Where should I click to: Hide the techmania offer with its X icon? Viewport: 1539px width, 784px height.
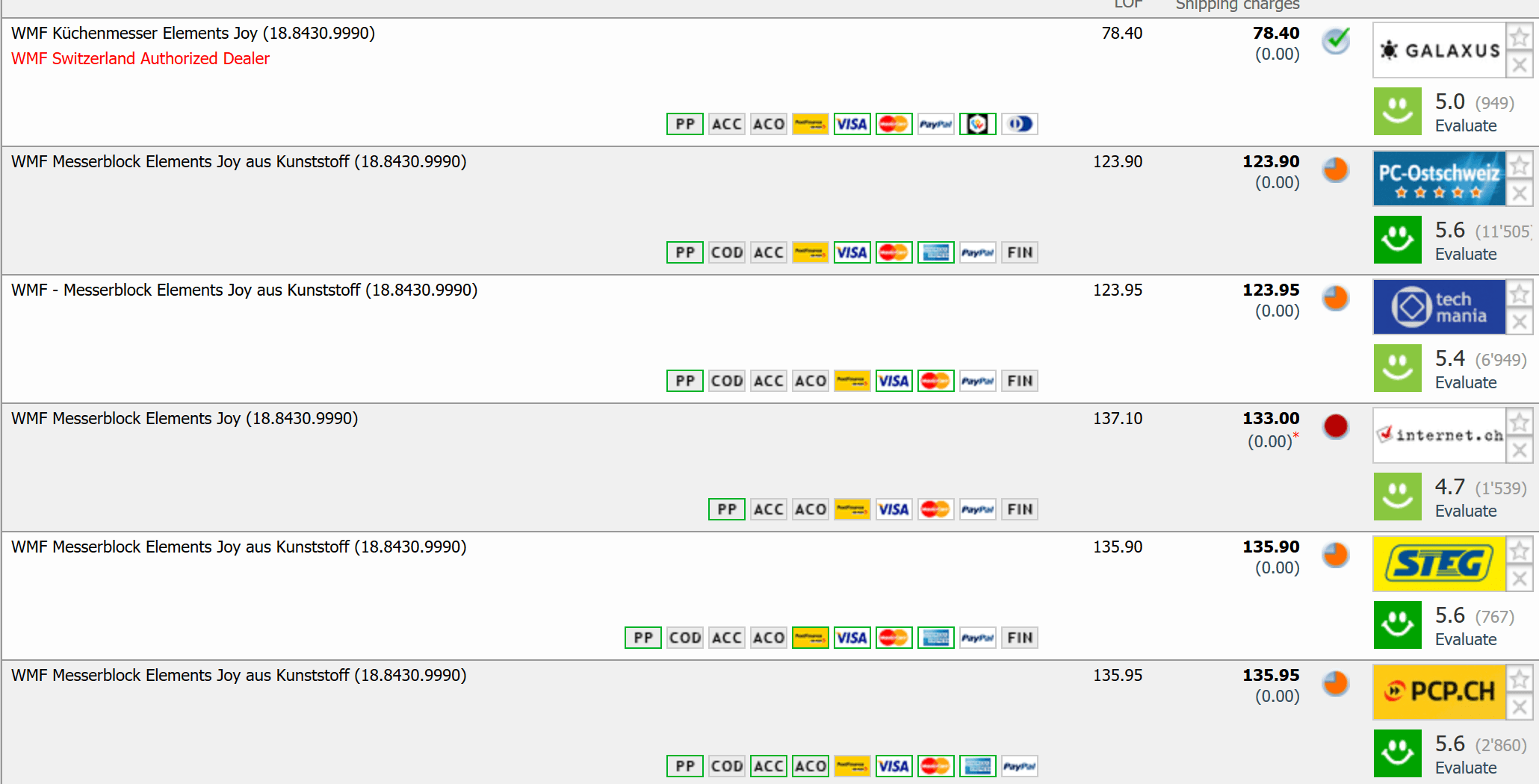[x=1519, y=322]
